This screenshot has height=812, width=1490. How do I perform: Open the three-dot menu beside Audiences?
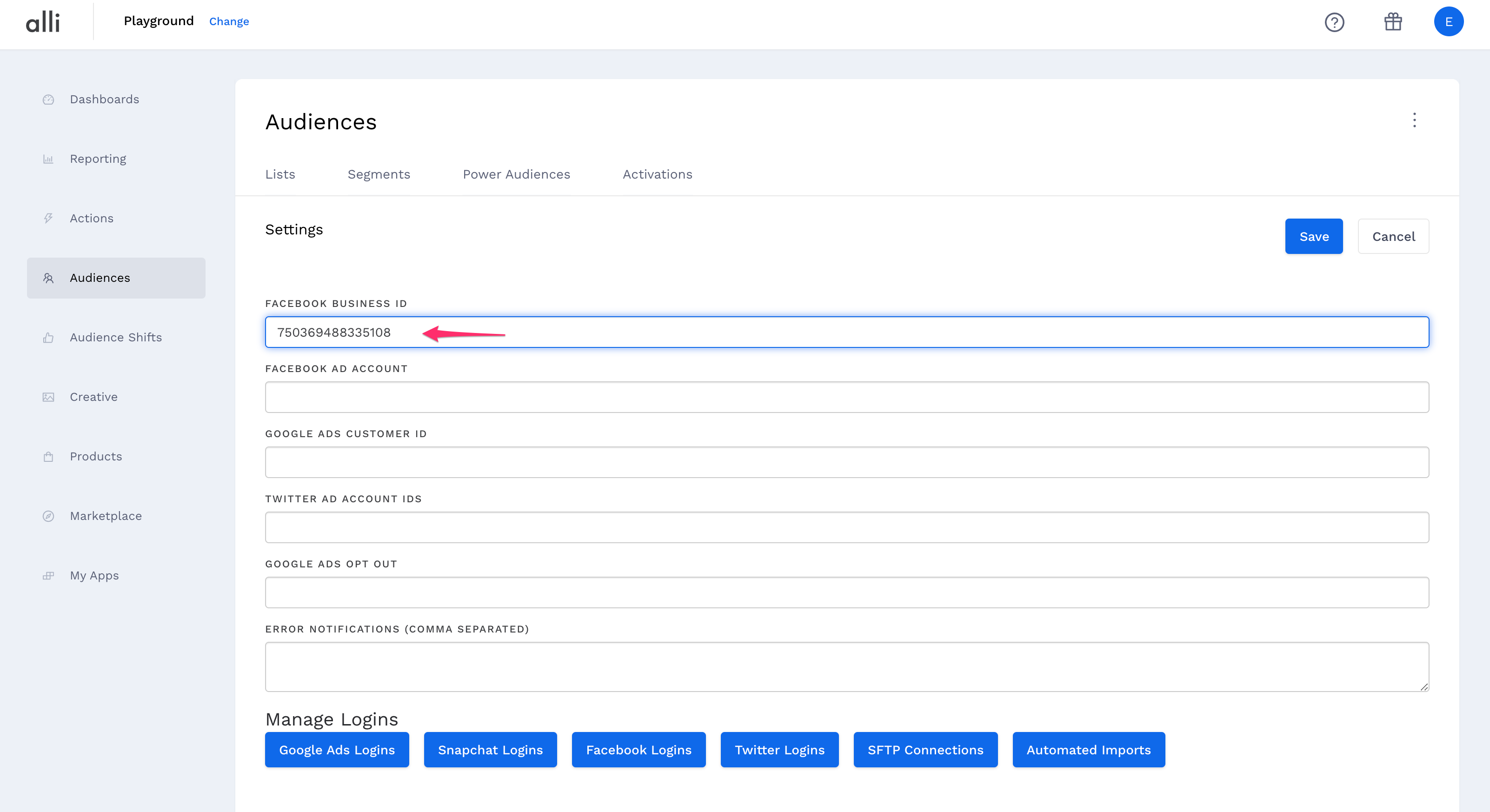[1415, 121]
